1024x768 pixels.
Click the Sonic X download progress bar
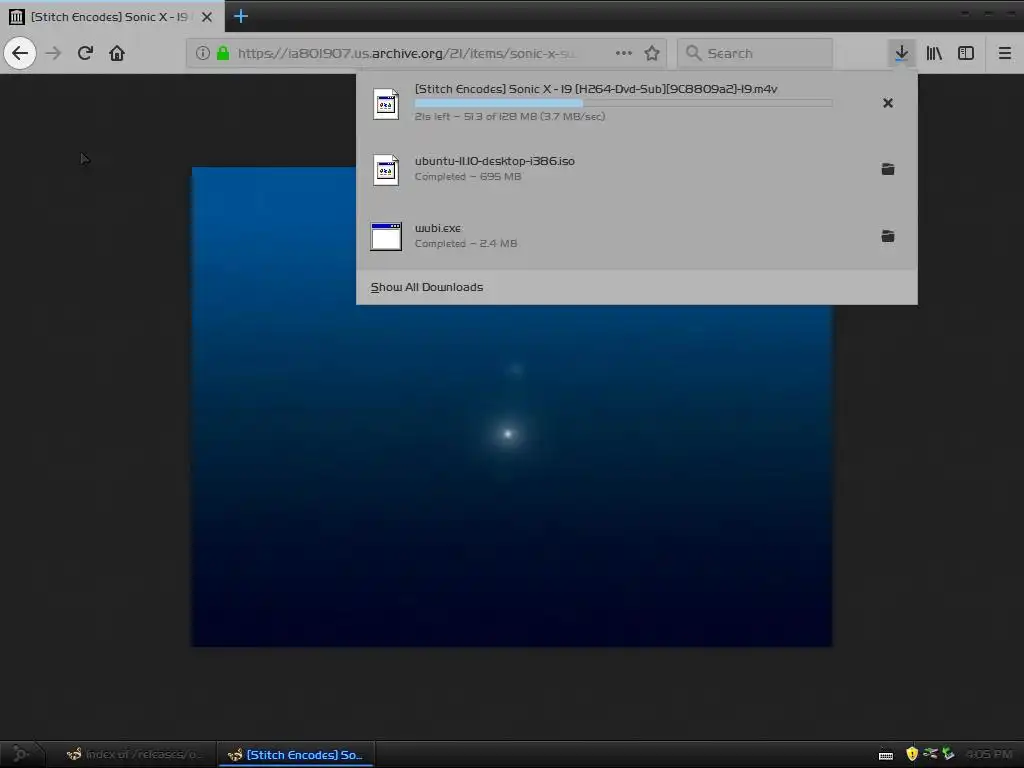(x=623, y=103)
